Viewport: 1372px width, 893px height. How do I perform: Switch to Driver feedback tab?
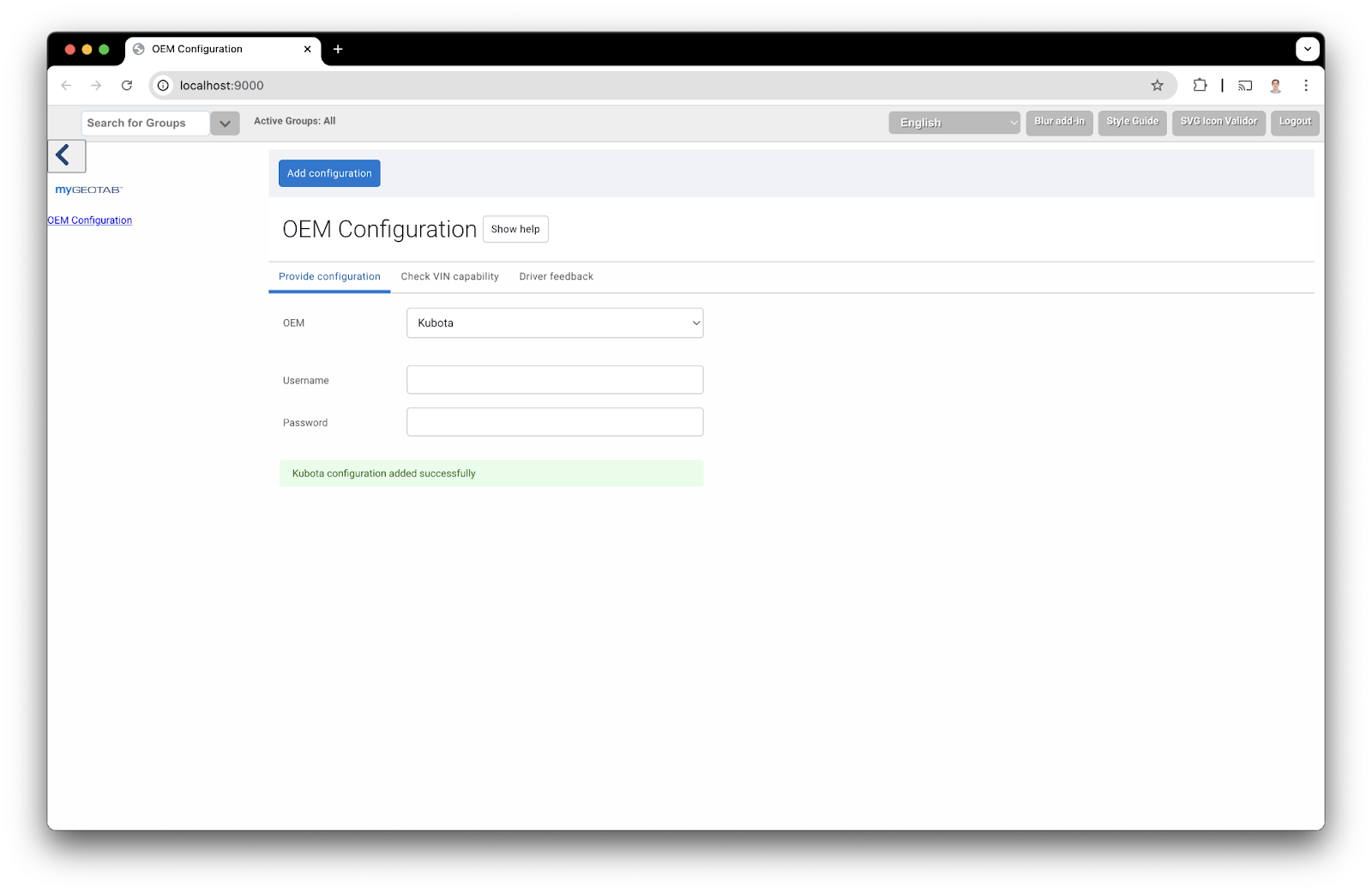click(x=556, y=276)
